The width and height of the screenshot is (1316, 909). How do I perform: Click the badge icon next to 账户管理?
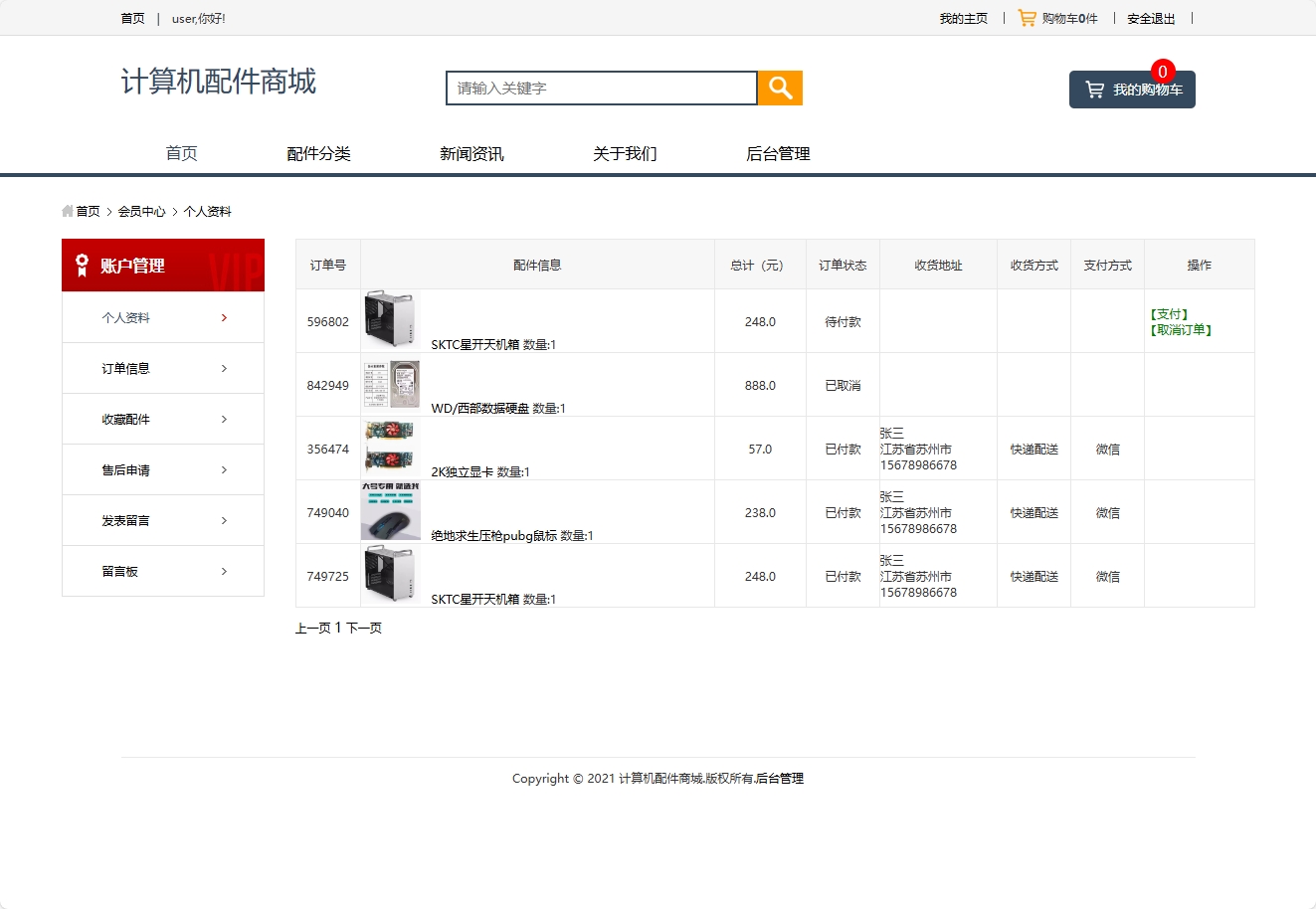82,265
